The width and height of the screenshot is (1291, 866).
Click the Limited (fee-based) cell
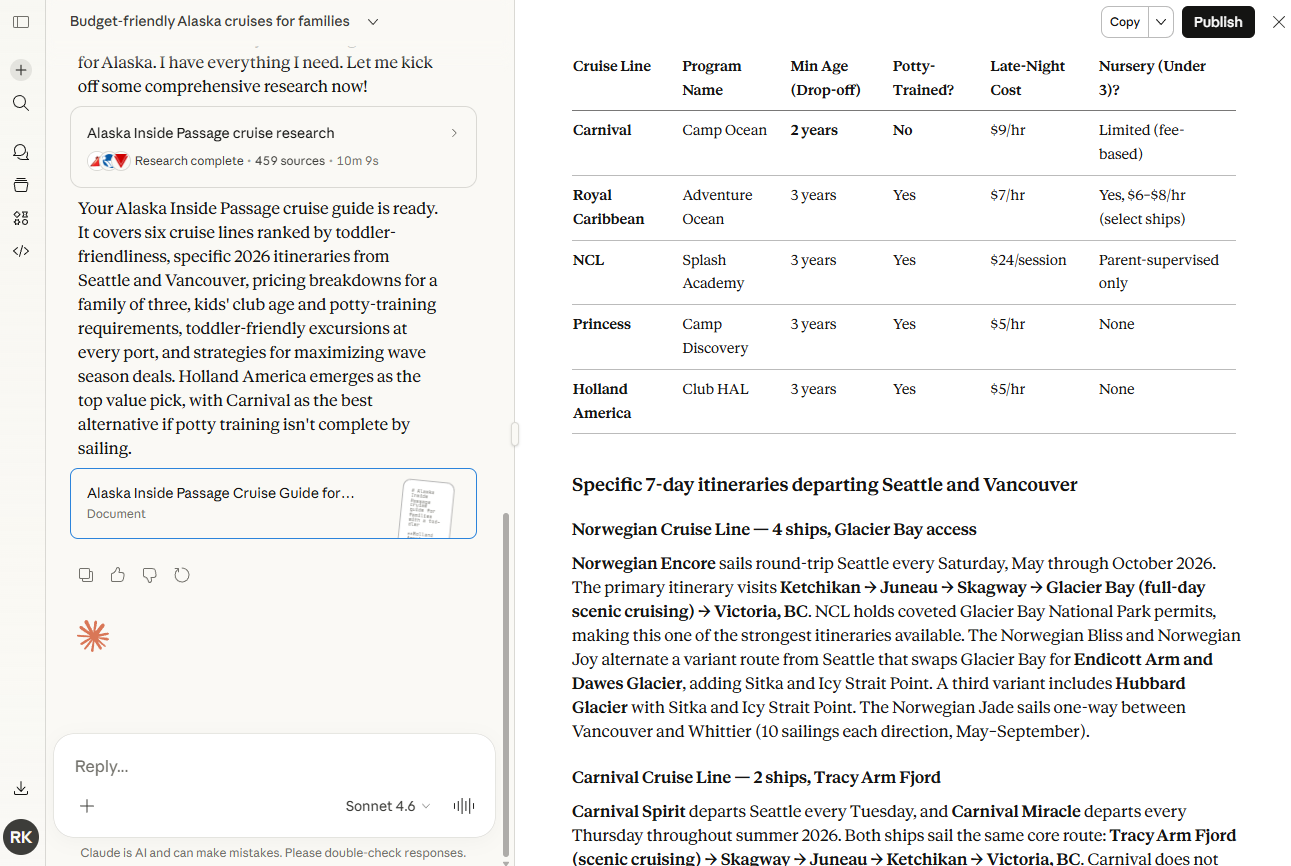(1142, 142)
